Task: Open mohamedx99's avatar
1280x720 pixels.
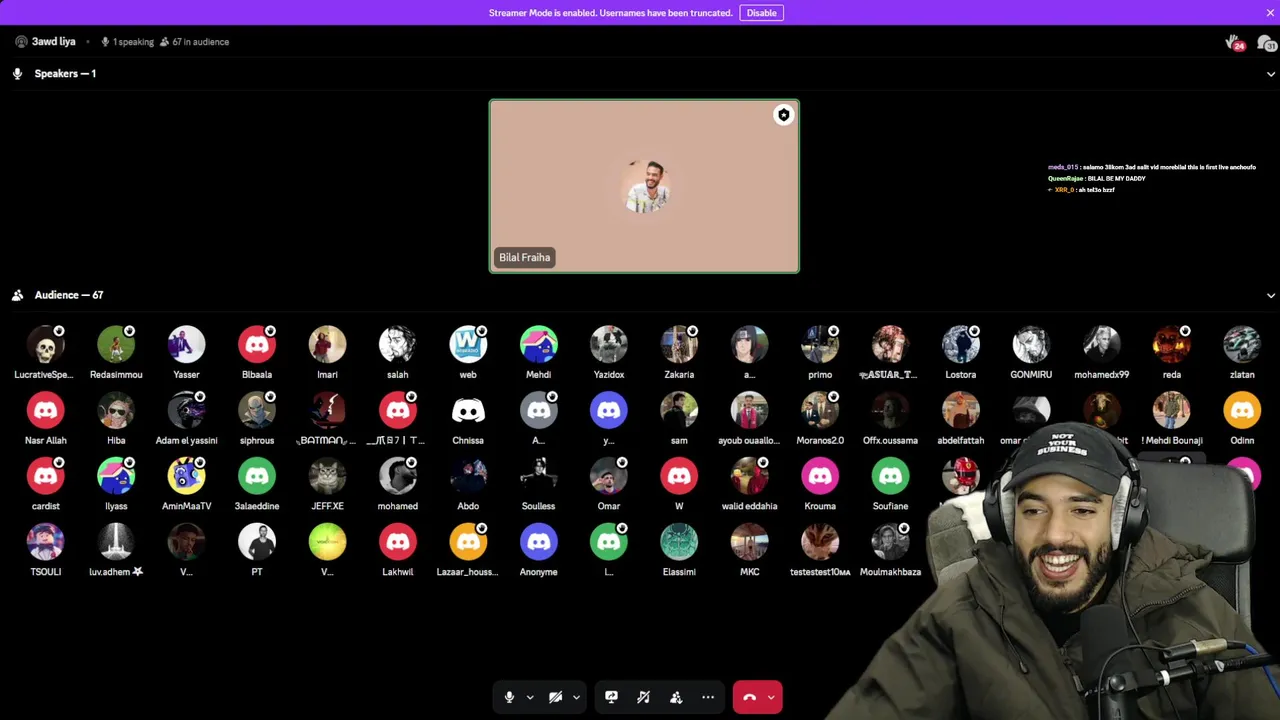Action: pyautogui.click(x=1101, y=344)
